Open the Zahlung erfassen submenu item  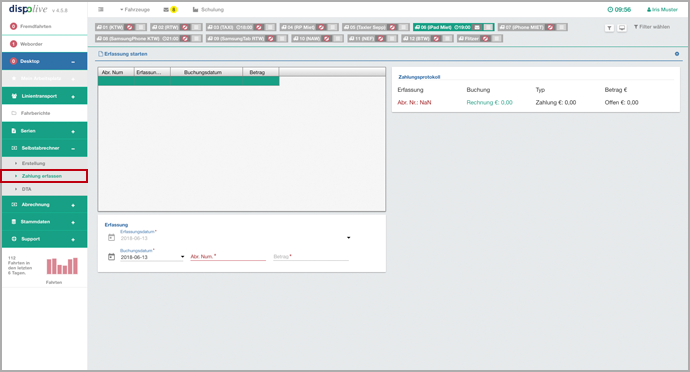point(44,176)
